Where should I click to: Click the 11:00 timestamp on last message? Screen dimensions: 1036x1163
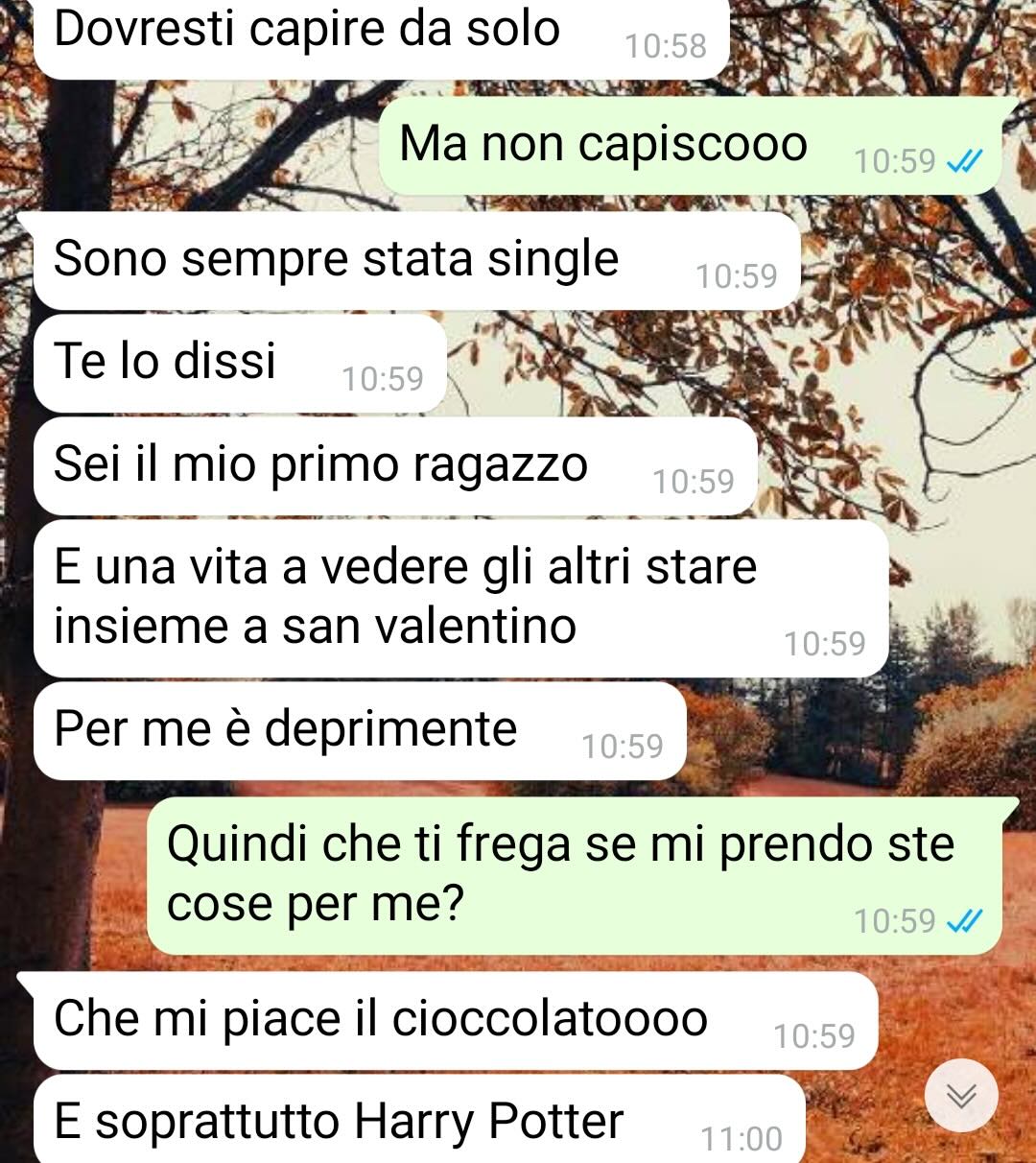tap(742, 1139)
